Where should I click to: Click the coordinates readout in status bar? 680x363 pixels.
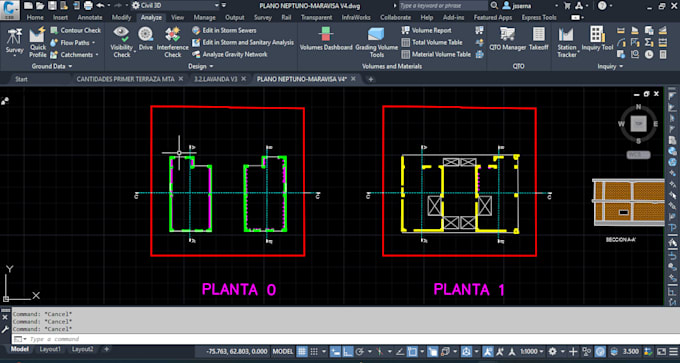point(237,351)
